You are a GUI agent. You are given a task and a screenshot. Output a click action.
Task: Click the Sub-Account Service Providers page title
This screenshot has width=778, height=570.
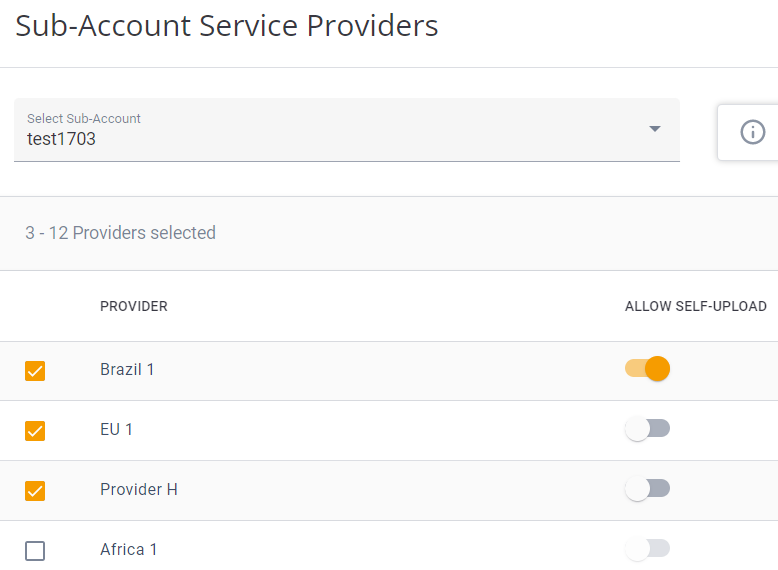(227, 26)
